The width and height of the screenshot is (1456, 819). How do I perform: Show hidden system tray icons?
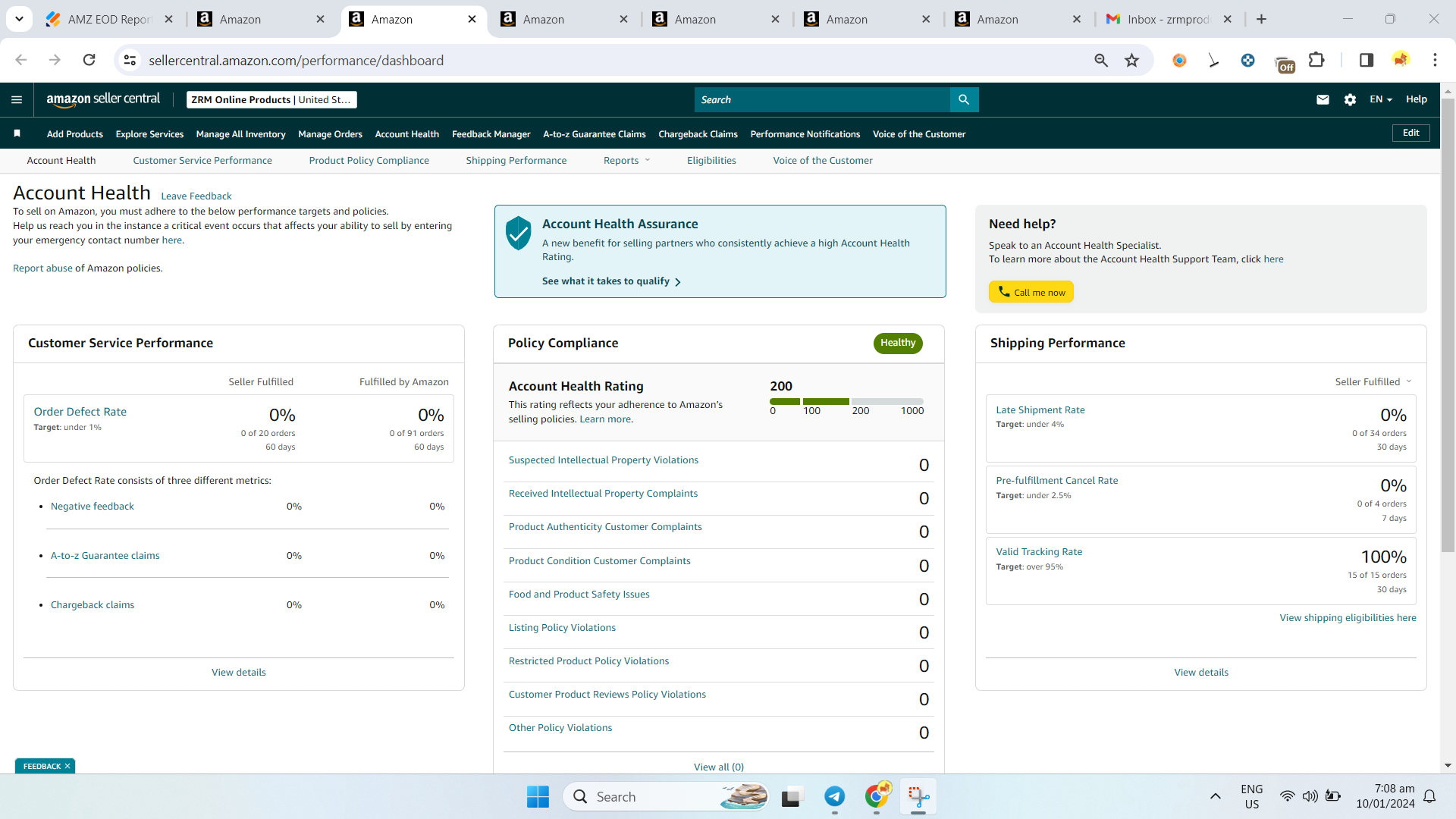[1215, 796]
